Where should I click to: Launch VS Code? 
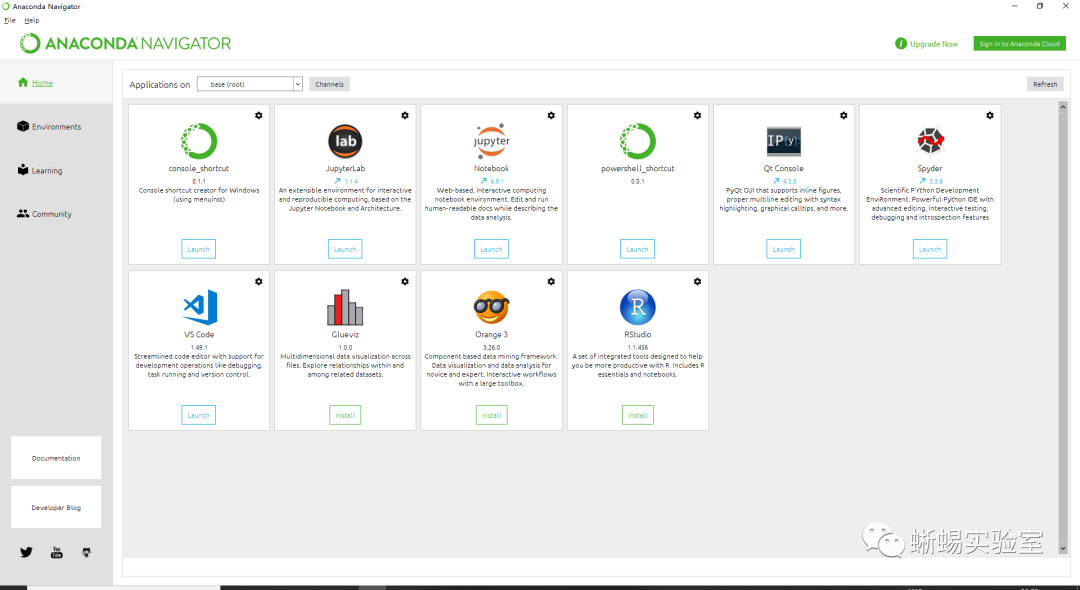(198, 415)
